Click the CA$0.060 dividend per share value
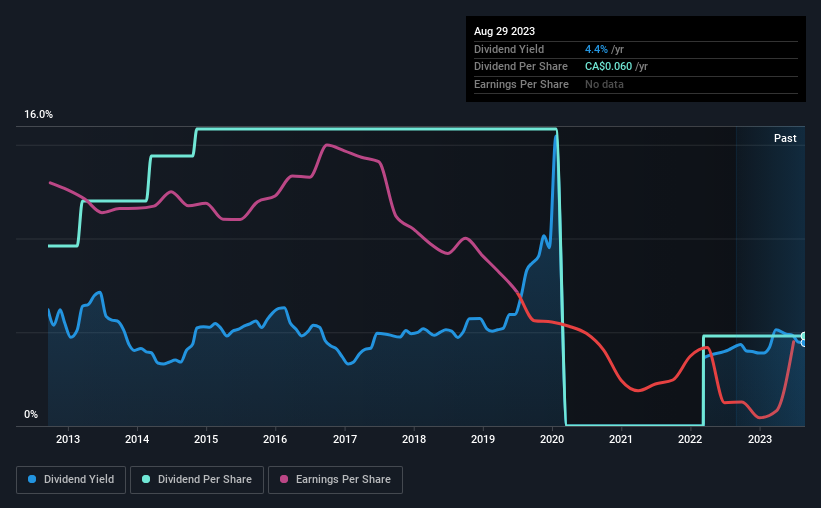This screenshot has height=508, width=821. tap(608, 67)
